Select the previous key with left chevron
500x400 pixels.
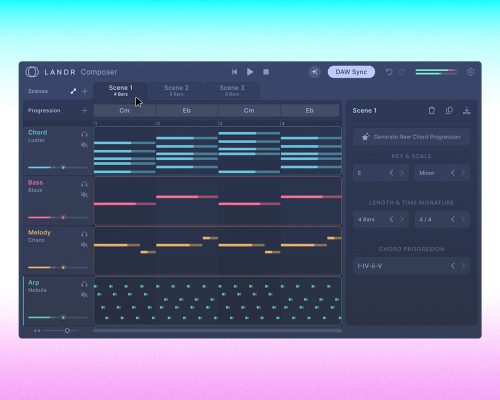tap(391, 173)
